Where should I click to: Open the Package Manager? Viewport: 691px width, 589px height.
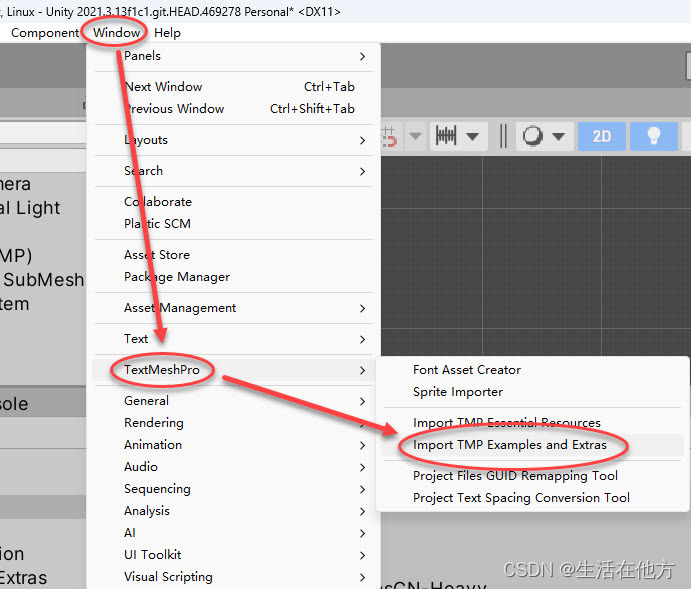pos(234,277)
